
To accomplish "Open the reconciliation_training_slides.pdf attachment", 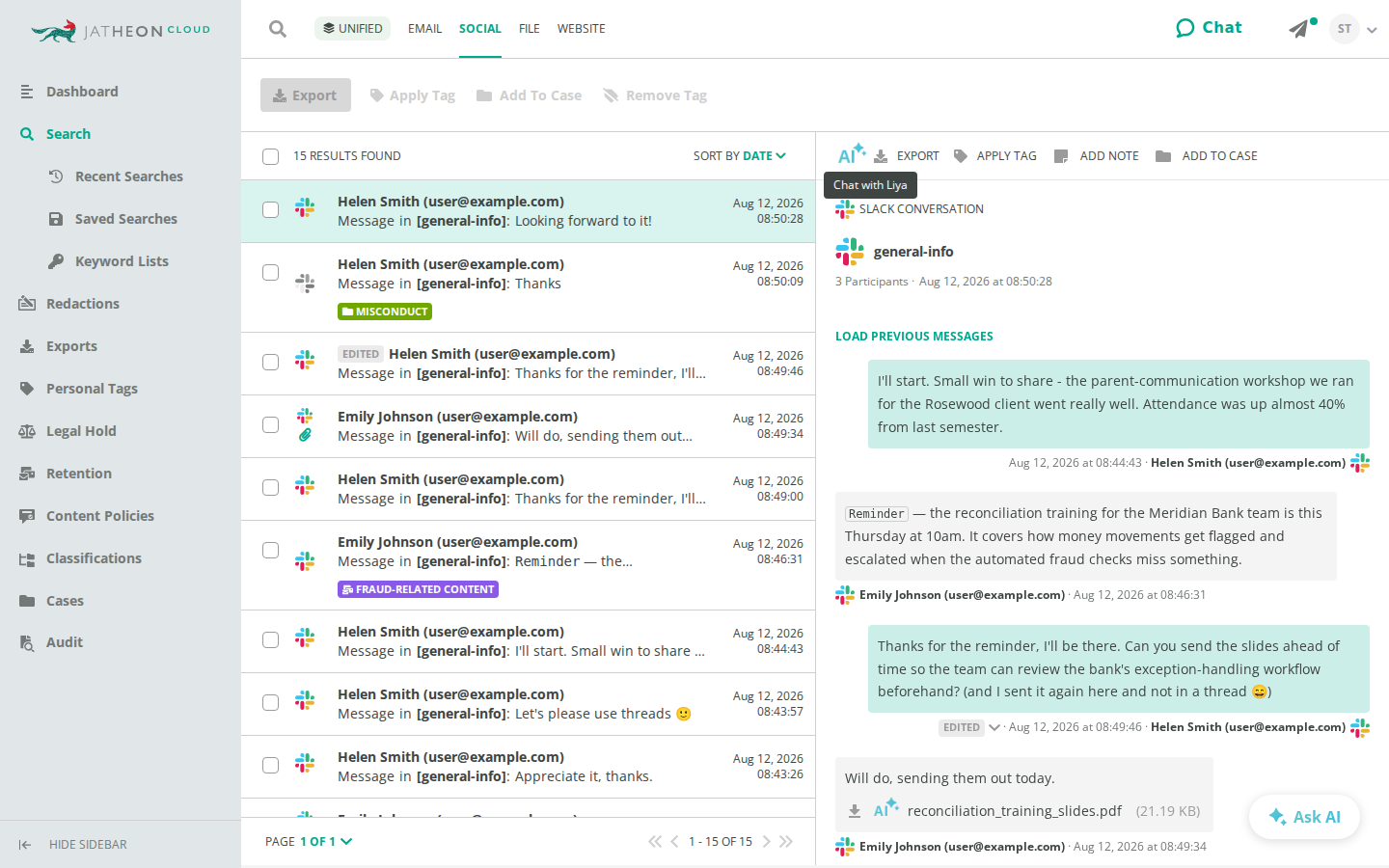I will click(x=1015, y=811).
